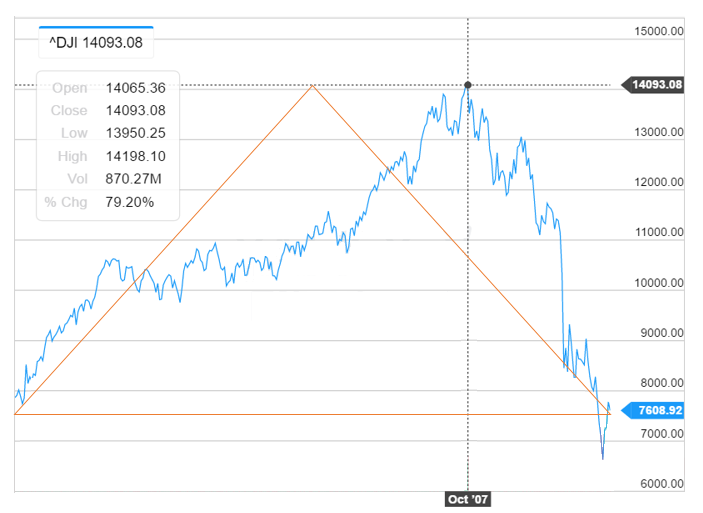Image resolution: width=703 pixels, height=513 pixels.
Task: Click the Low 13950.25 tooltip row
Action: click(x=108, y=134)
